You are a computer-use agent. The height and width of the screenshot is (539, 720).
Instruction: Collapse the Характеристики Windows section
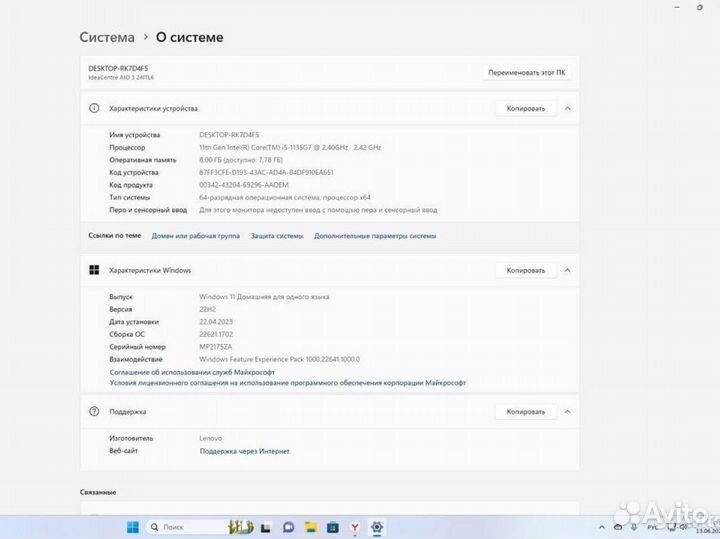(x=568, y=270)
